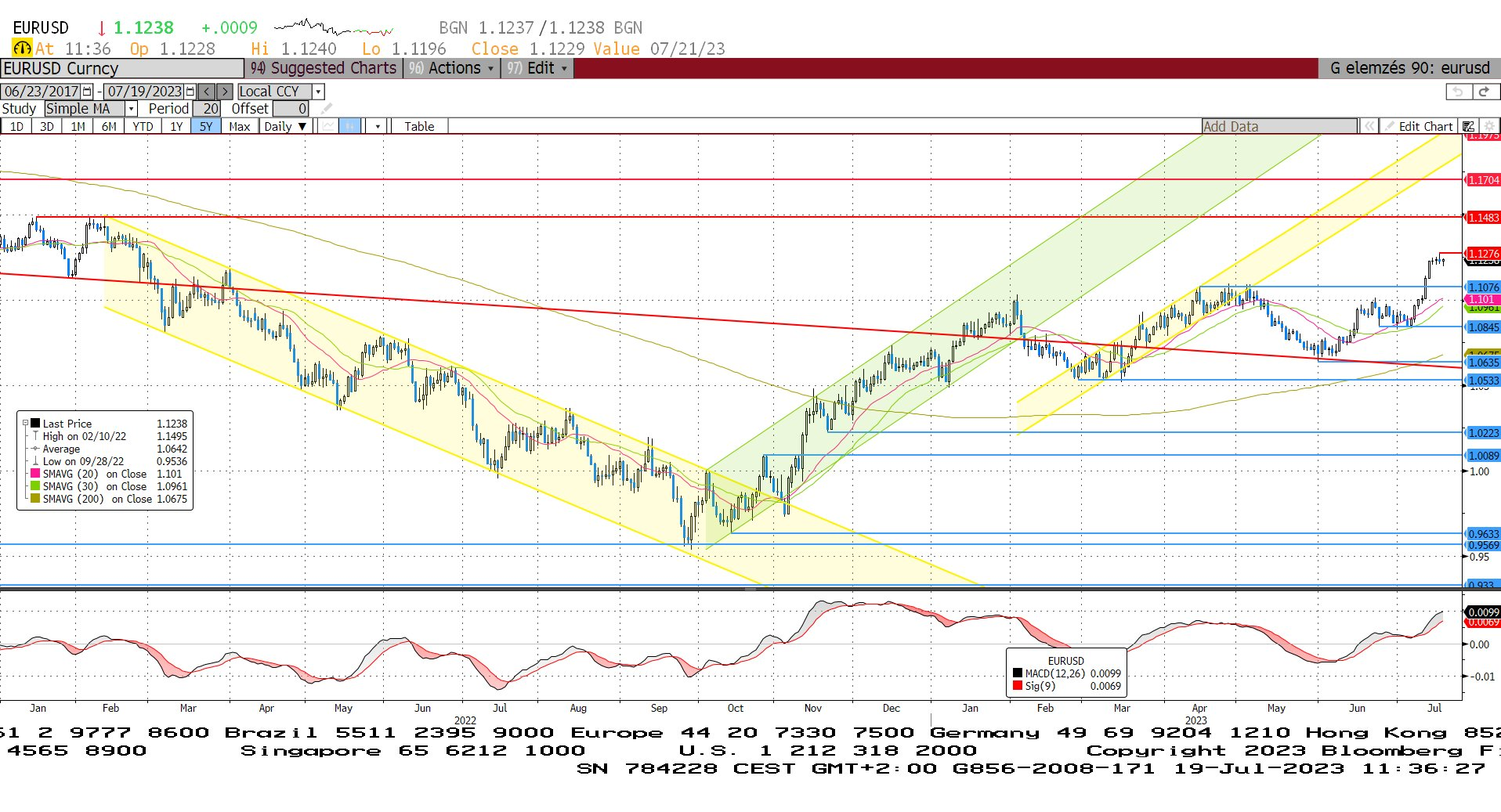
Task: Click the Period value field 20
Action: (206, 109)
